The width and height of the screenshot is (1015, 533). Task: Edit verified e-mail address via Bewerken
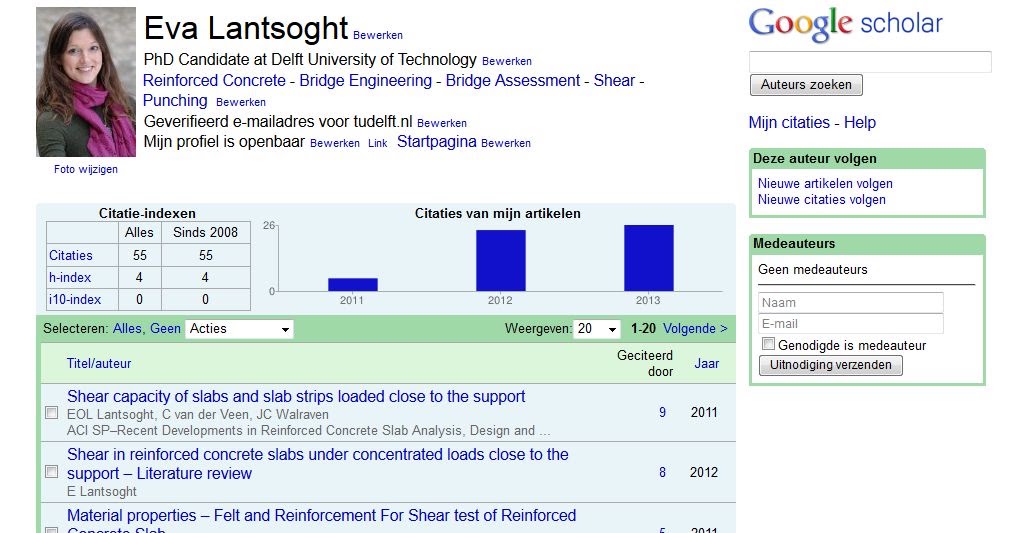(x=442, y=123)
